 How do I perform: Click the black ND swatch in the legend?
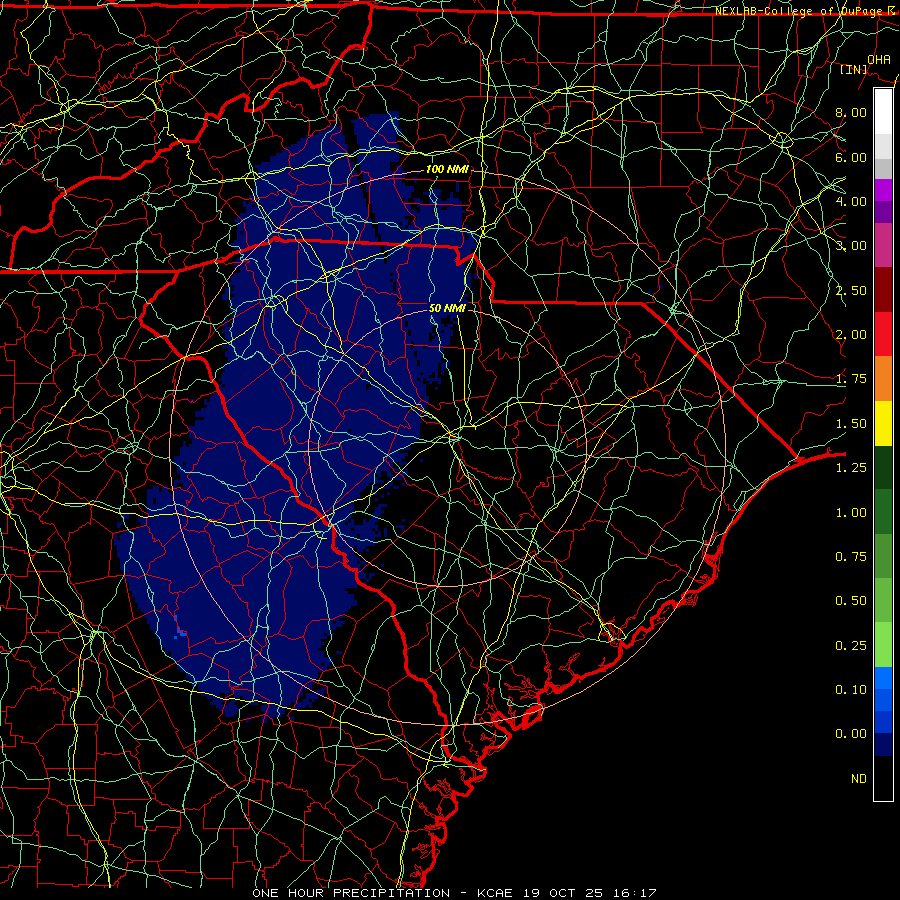tap(883, 778)
